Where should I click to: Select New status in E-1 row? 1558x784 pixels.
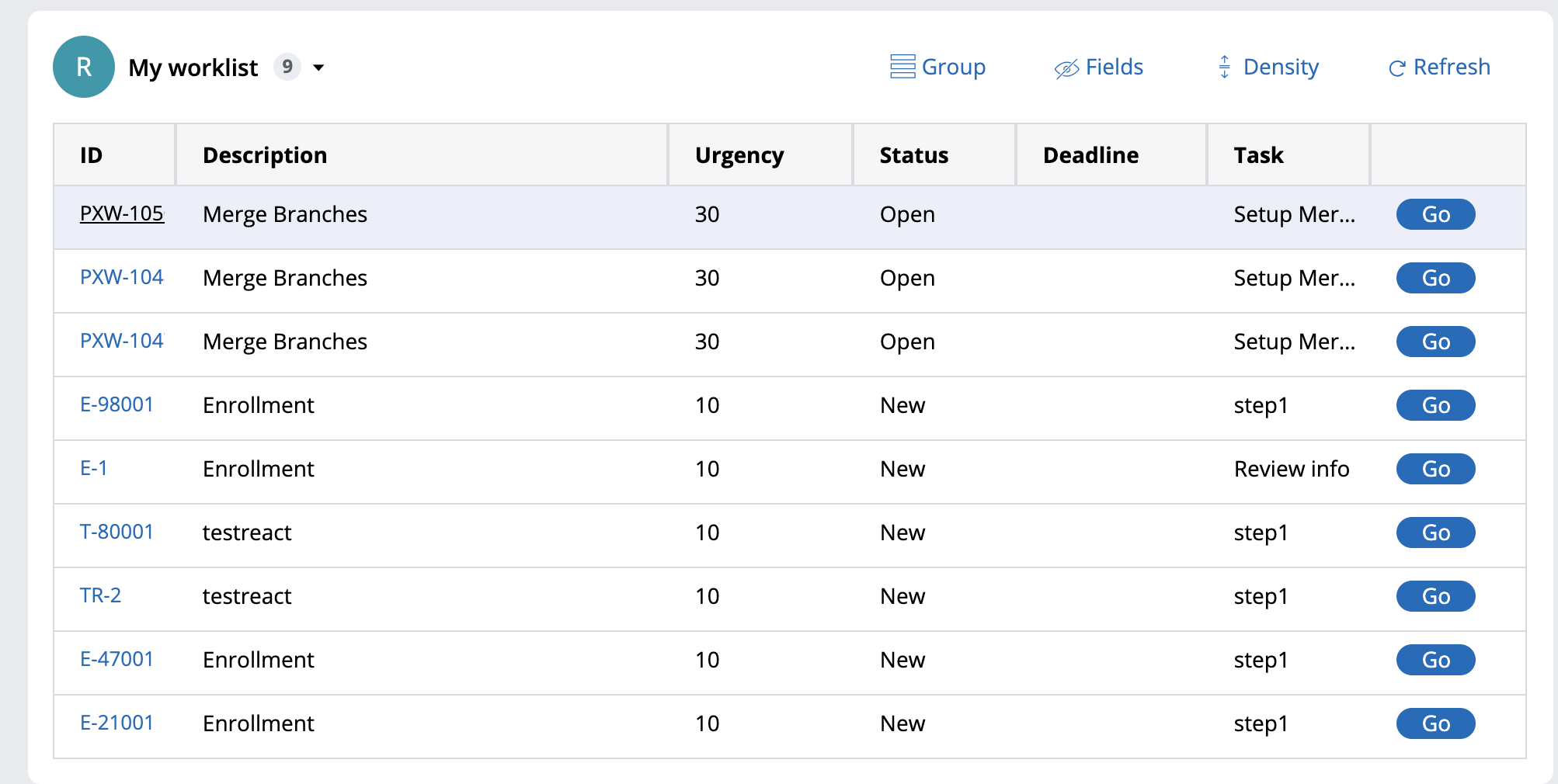click(x=902, y=469)
